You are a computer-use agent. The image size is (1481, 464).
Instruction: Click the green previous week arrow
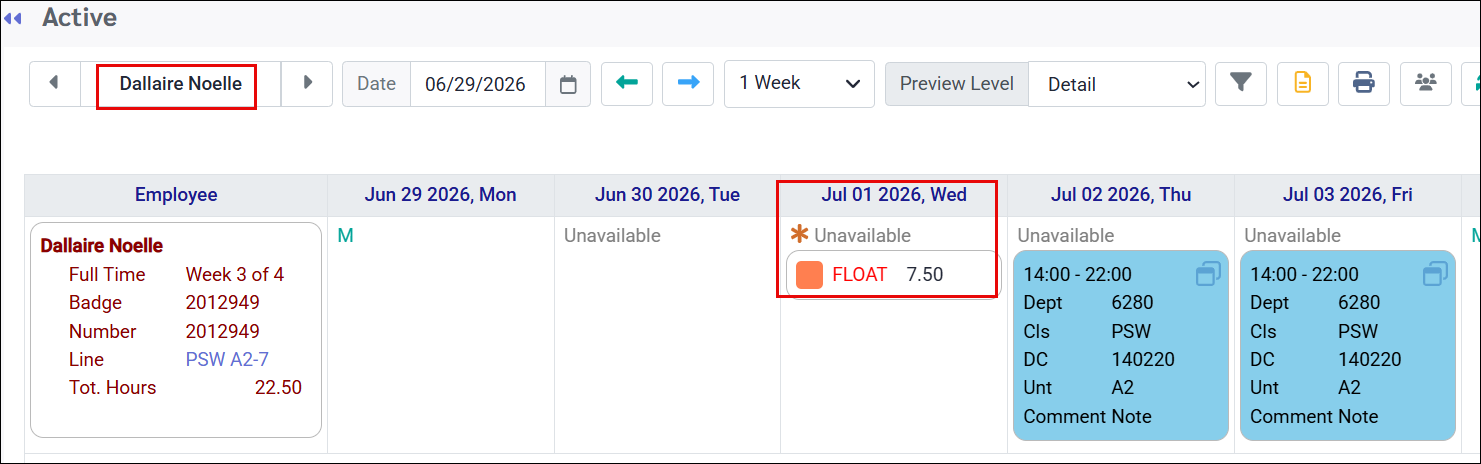[x=627, y=83]
